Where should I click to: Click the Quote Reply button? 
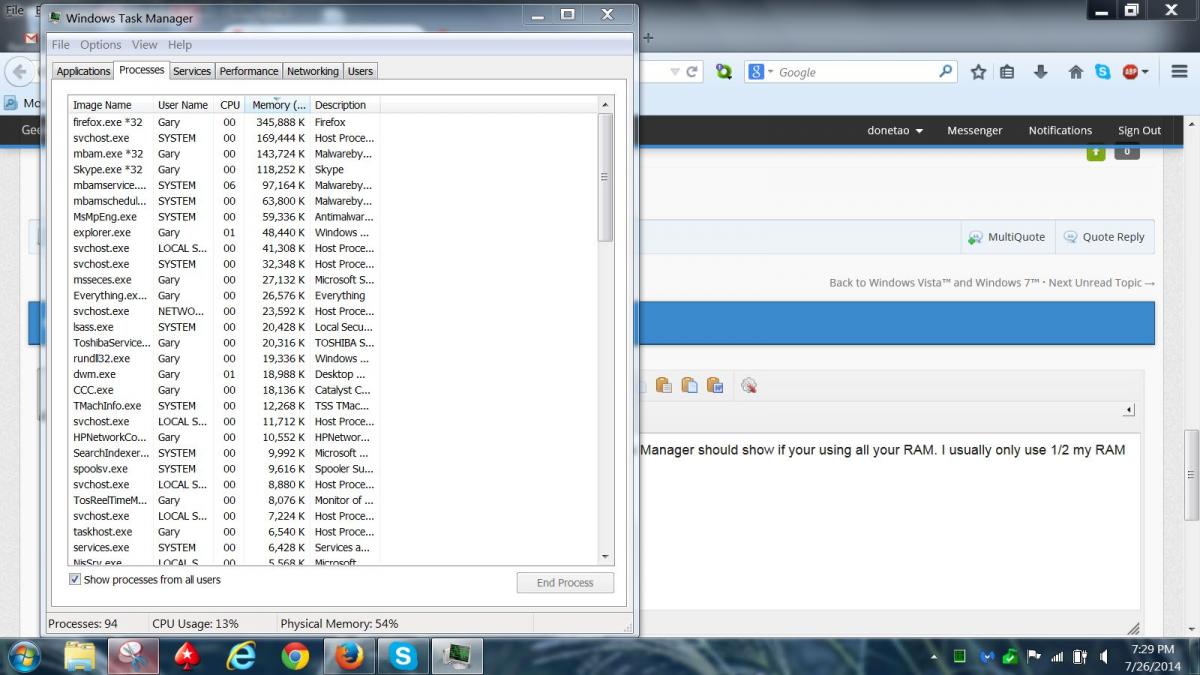[1104, 237]
